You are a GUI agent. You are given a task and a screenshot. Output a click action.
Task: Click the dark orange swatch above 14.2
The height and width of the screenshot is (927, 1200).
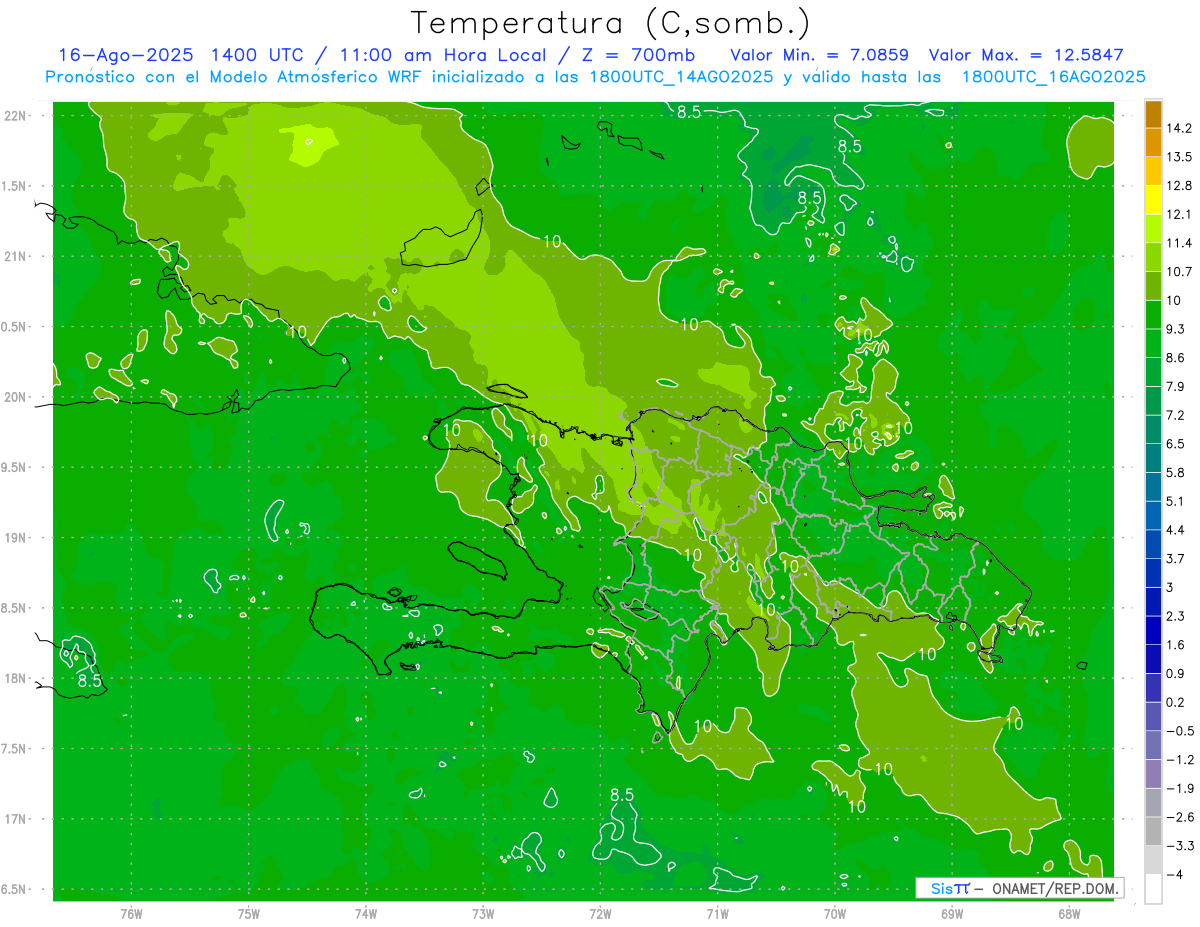1153,114
